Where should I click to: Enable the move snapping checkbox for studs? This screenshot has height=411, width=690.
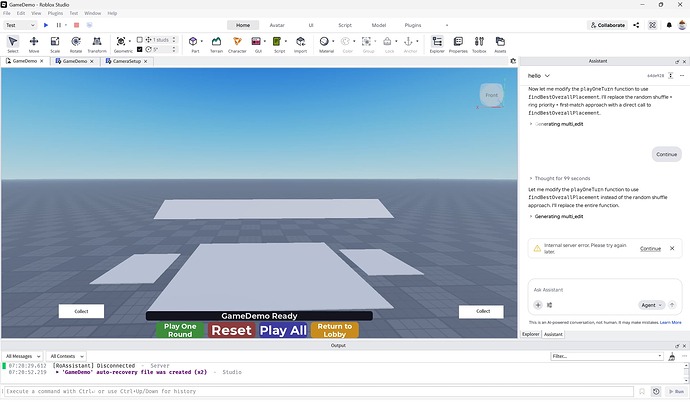[x=139, y=40]
